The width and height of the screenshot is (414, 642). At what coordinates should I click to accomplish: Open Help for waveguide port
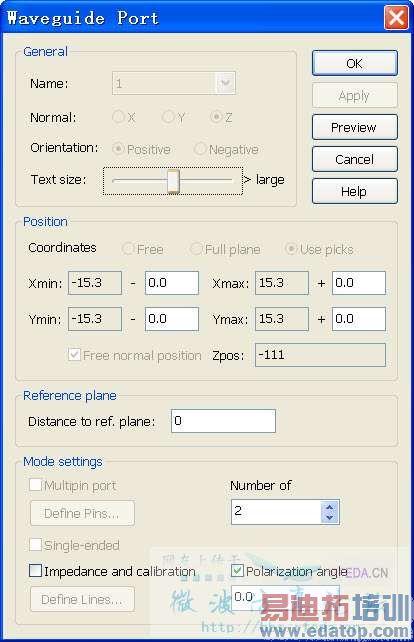click(x=355, y=191)
